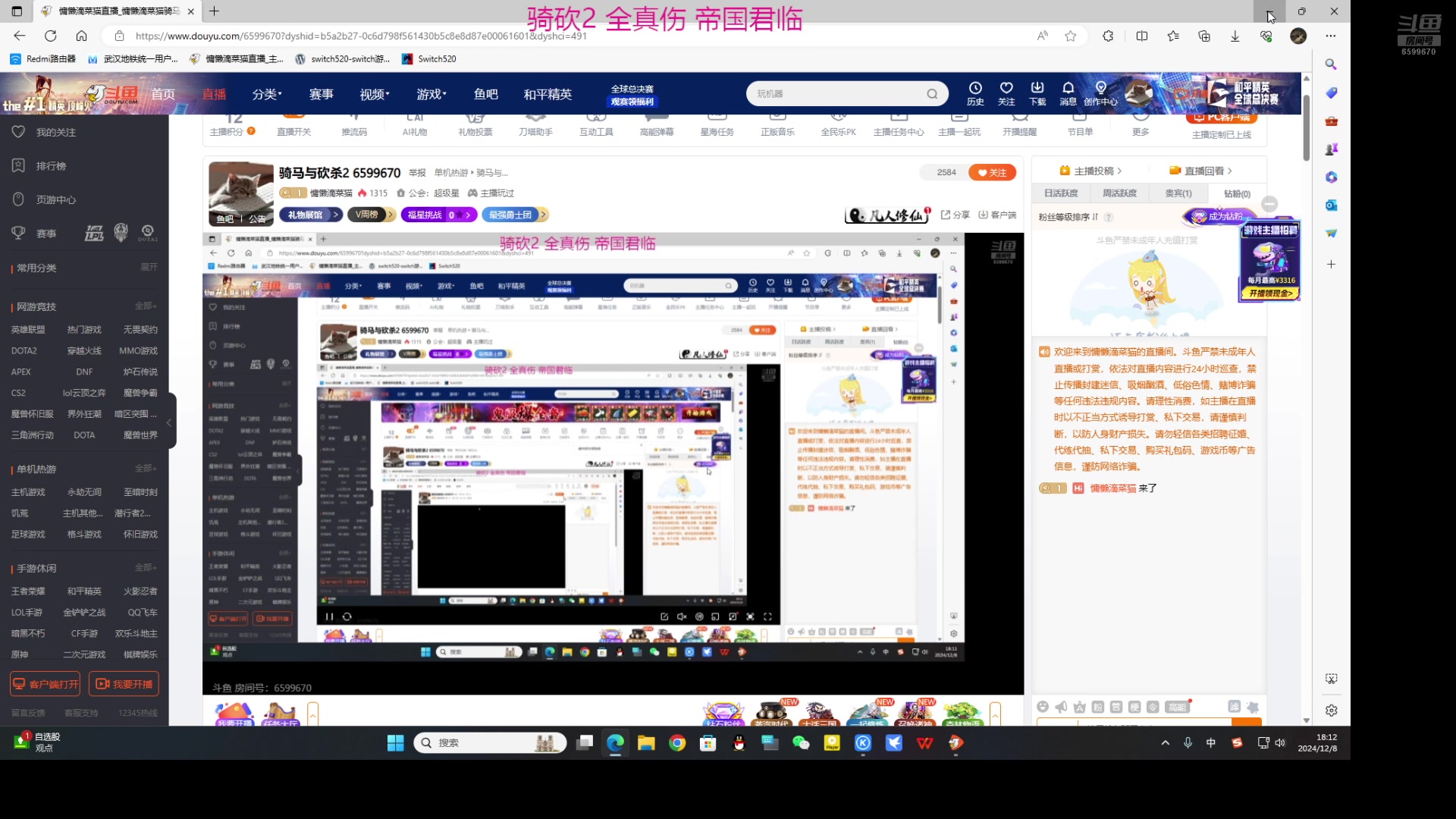Open browser downloads arrow icon
This screenshot has width=1456, height=819.
pos(1235,36)
